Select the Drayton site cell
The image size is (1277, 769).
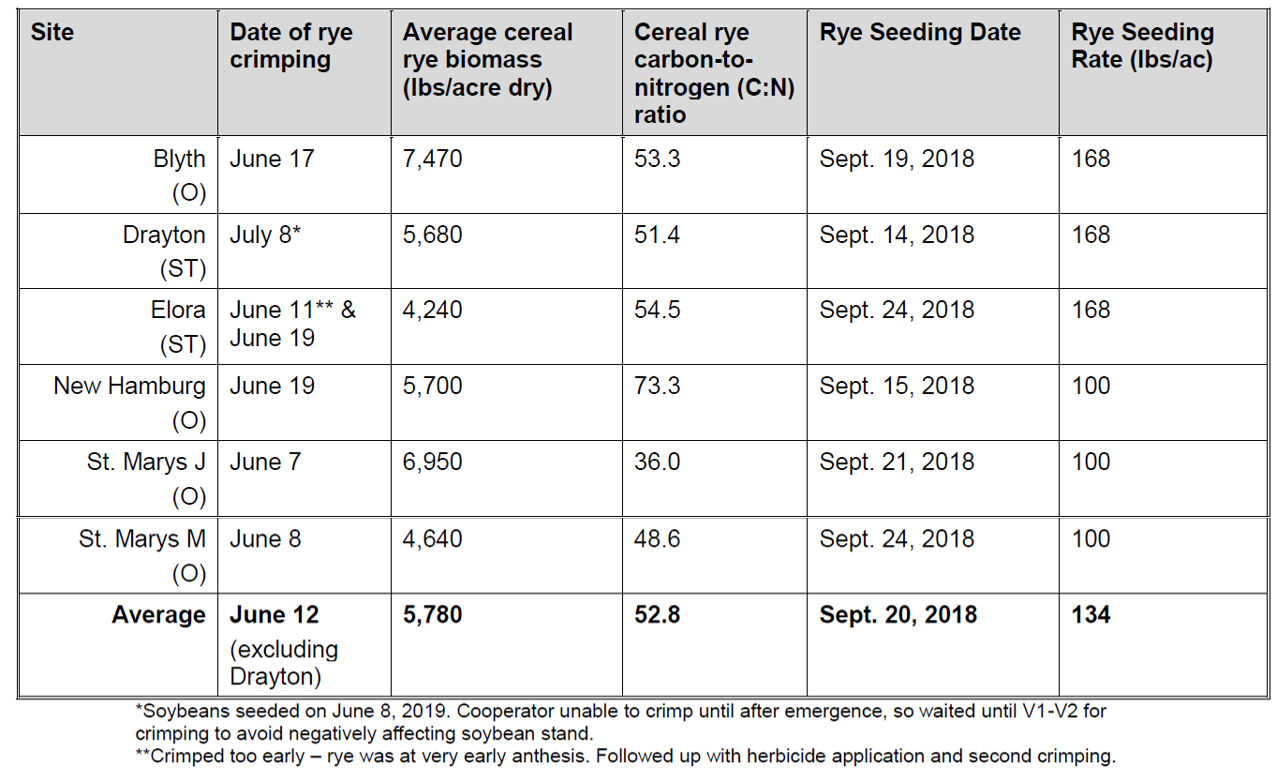coord(164,249)
